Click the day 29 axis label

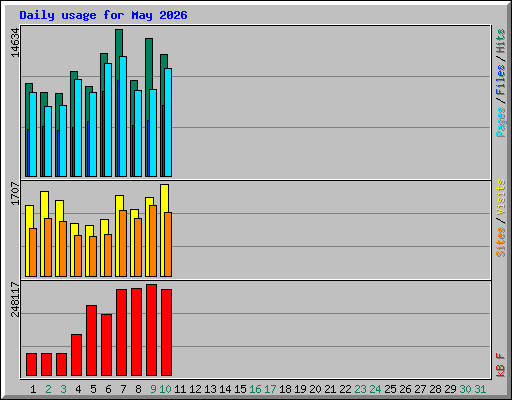coord(450,389)
